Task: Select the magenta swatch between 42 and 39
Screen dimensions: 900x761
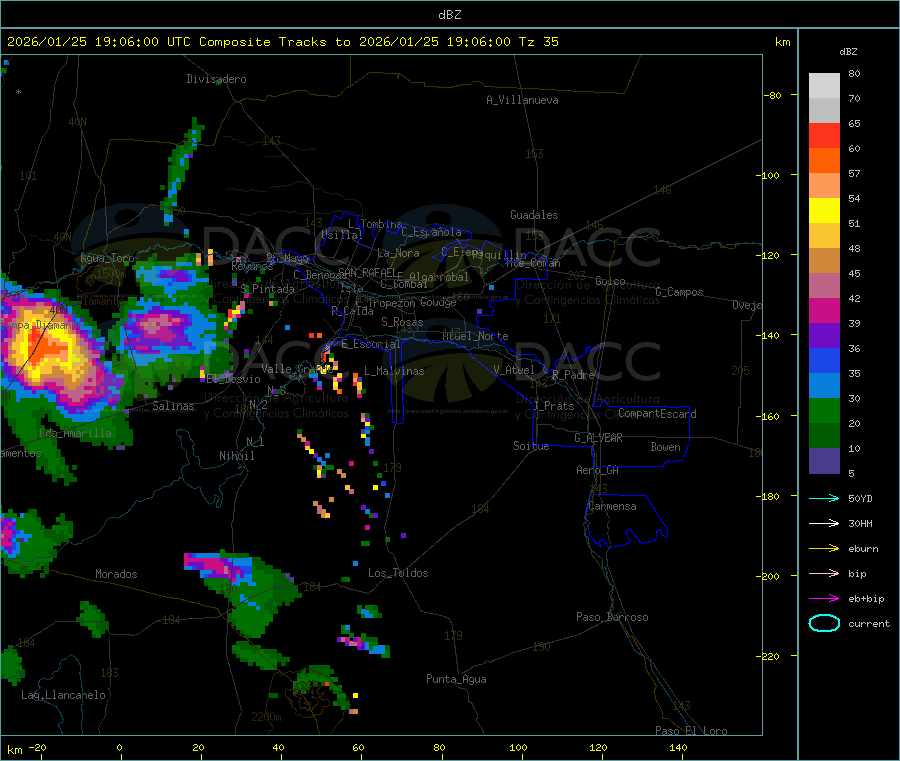Action: pyautogui.click(x=824, y=310)
